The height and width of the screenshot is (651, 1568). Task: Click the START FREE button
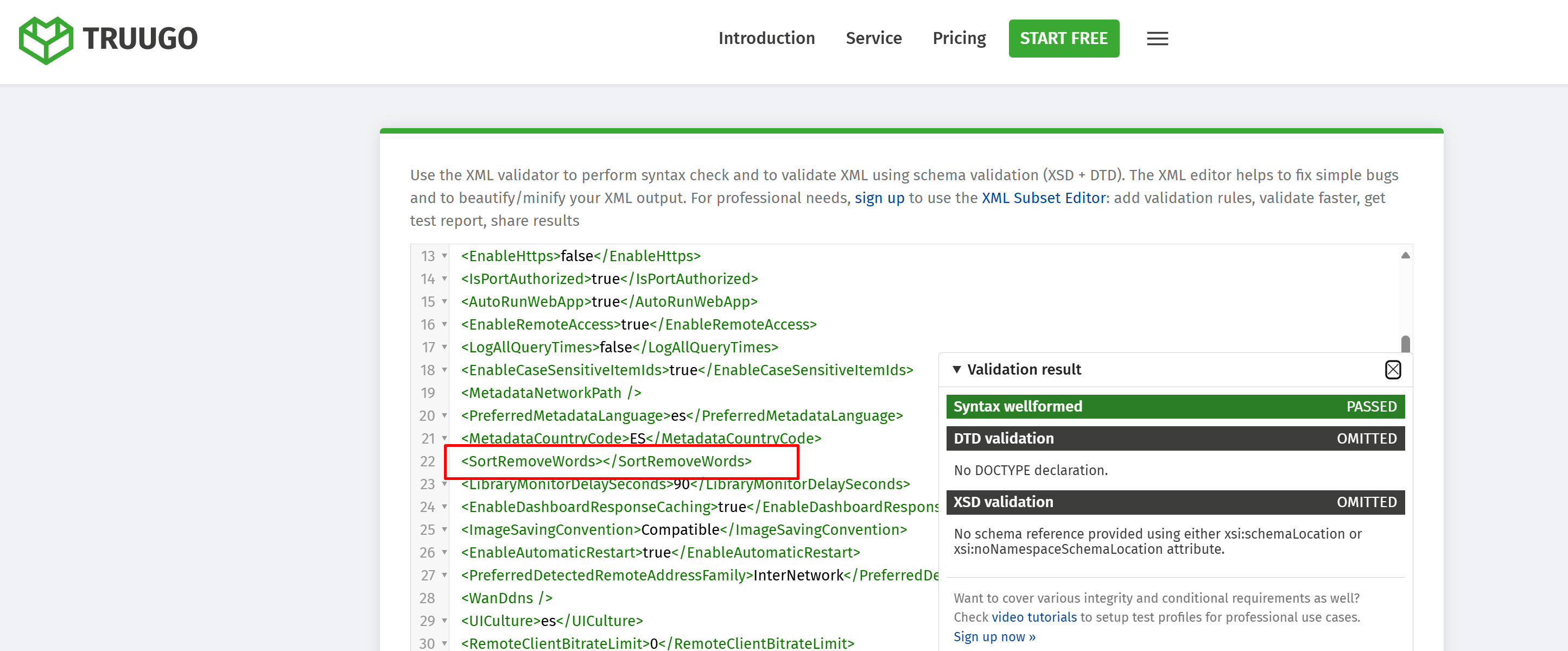pyautogui.click(x=1063, y=39)
